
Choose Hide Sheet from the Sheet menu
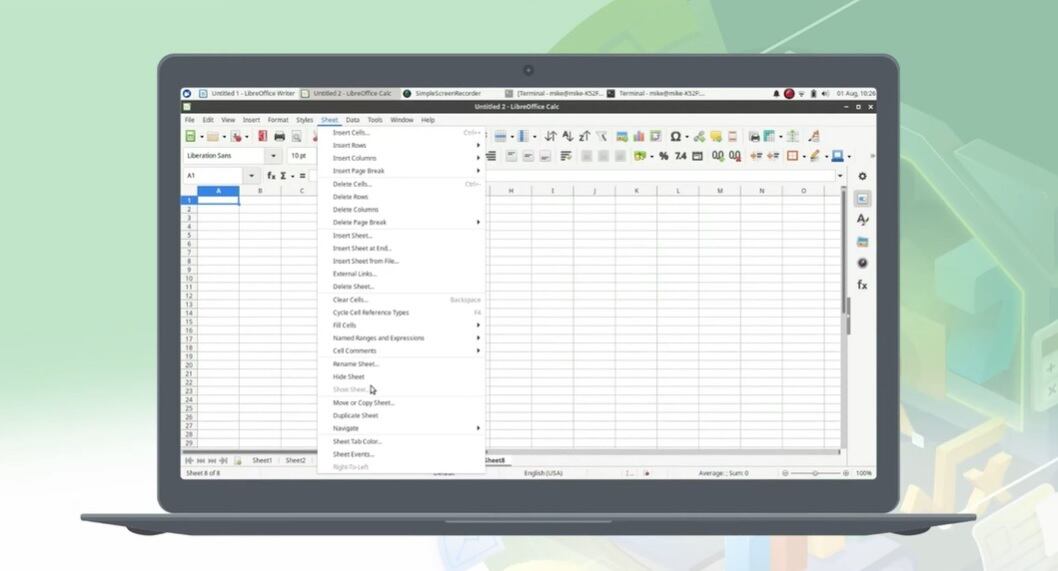click(349, 377)
